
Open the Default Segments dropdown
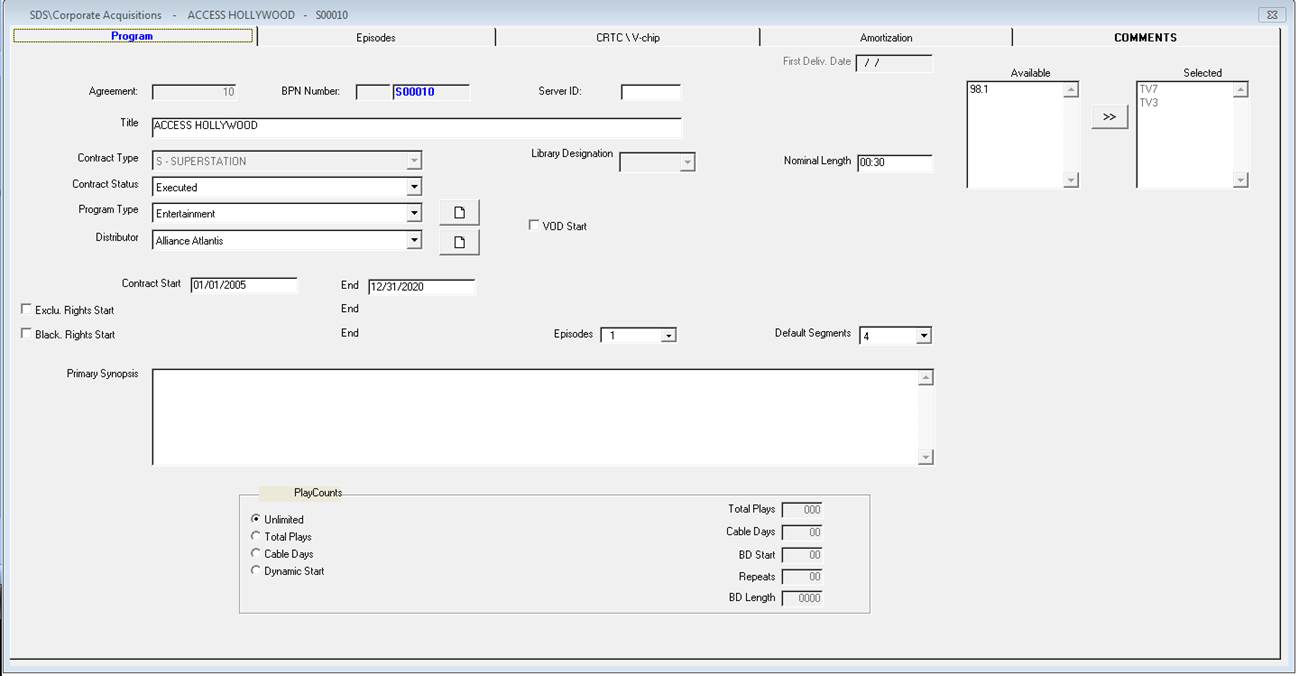pyautogui.click(x=923, y=336)
